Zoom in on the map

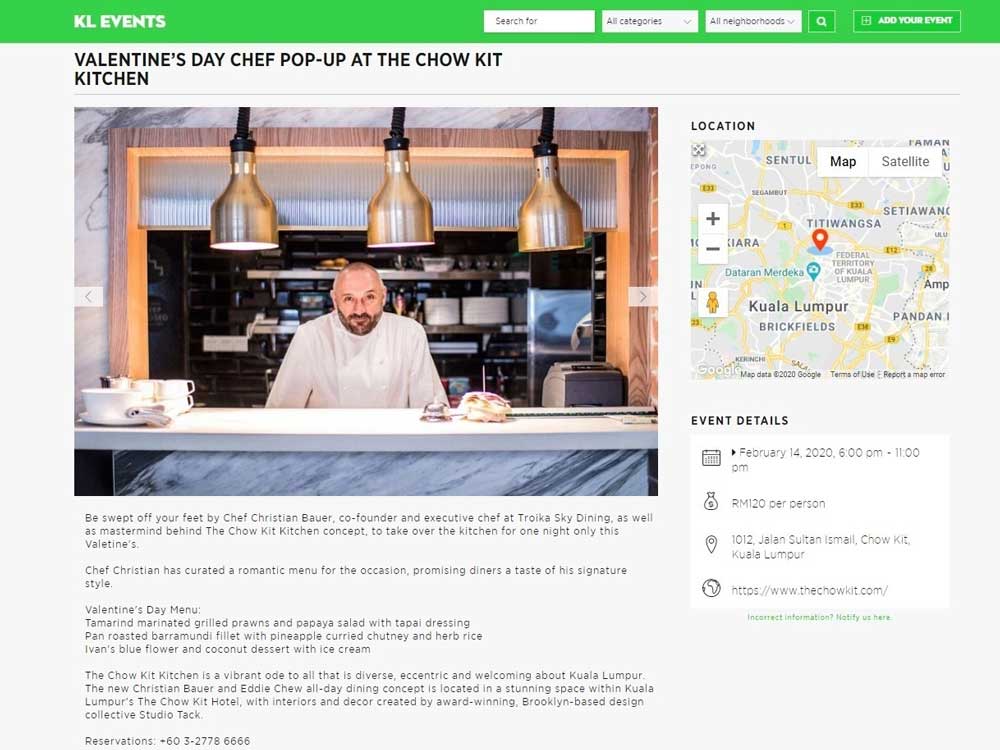[x=713, y=219]
